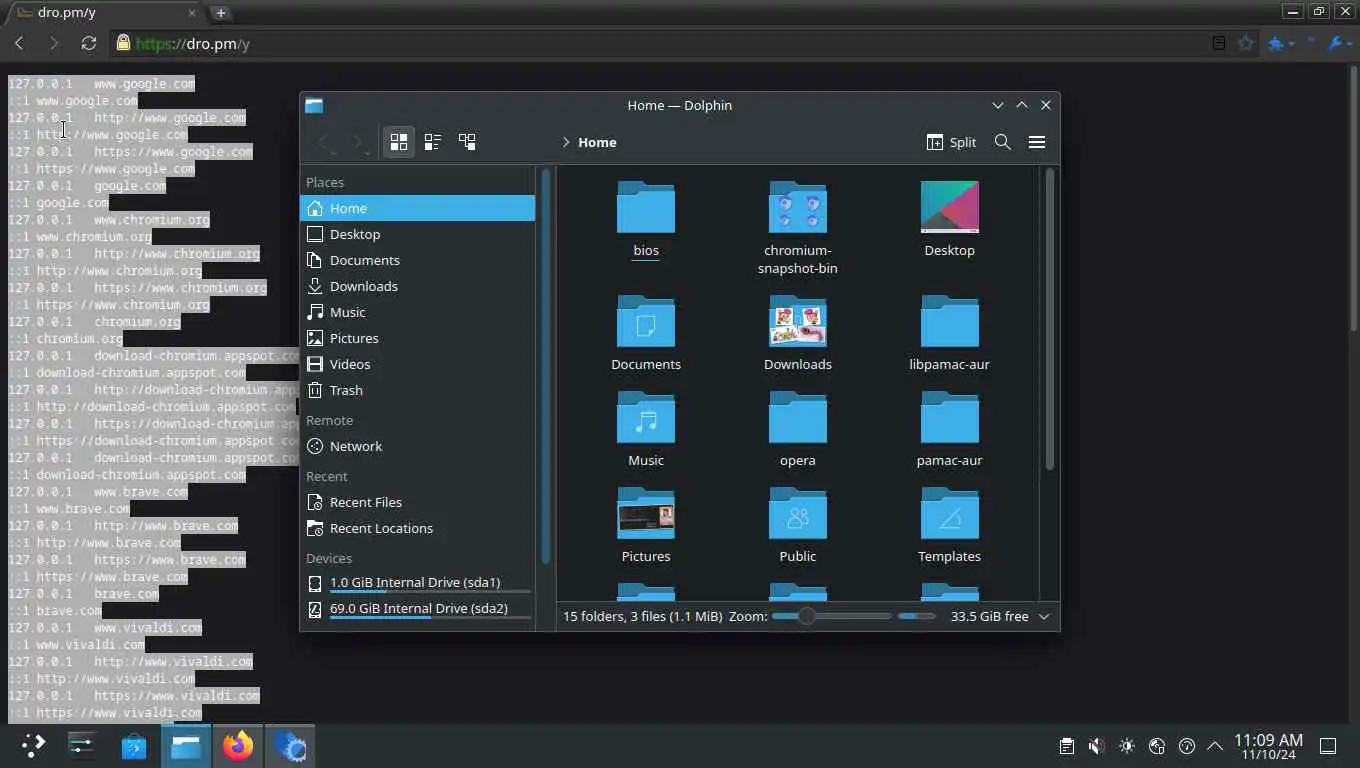Select the Public folder
This screenshot has height=768, width=1360.
click(x=798, y=525)
